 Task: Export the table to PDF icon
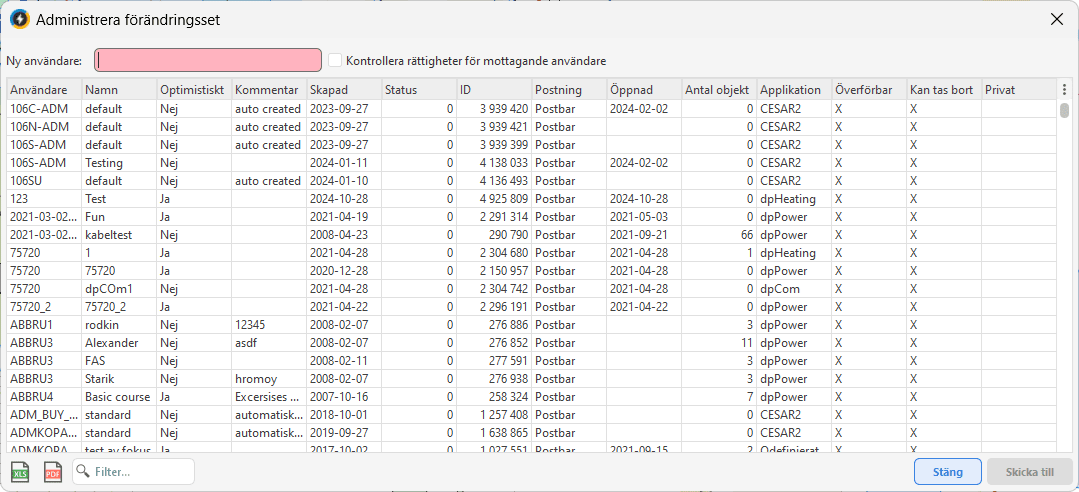[53, 472]
